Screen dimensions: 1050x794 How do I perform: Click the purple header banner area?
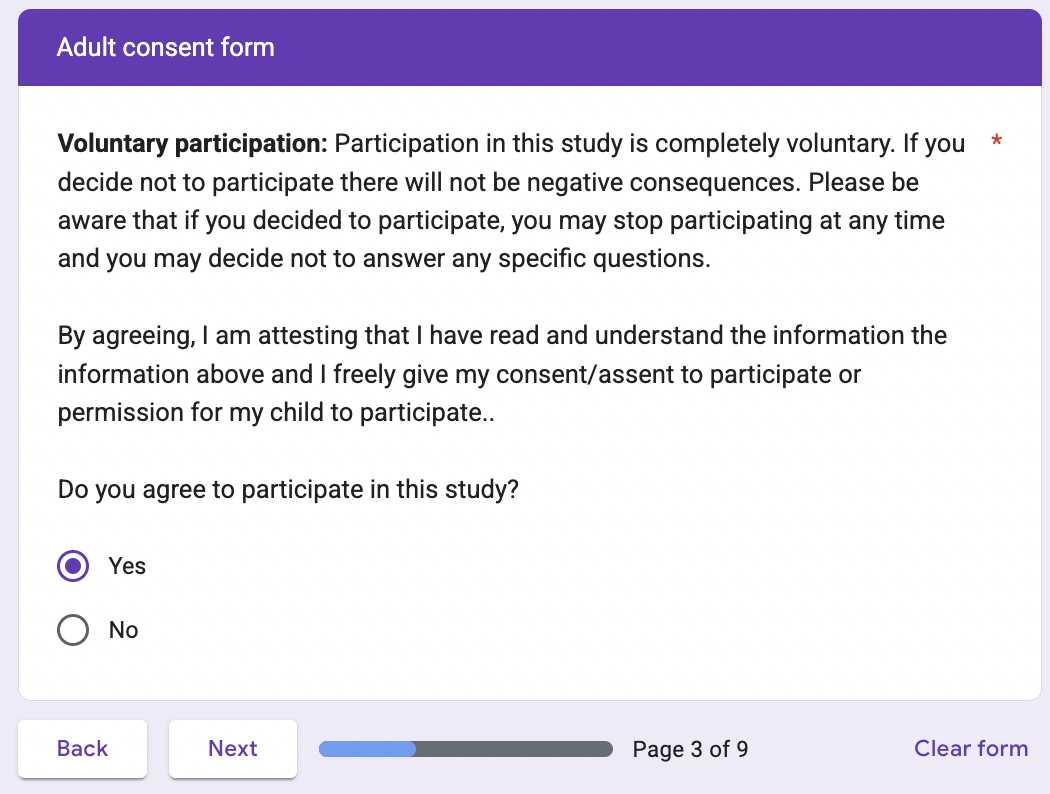(x=650, y=47)
